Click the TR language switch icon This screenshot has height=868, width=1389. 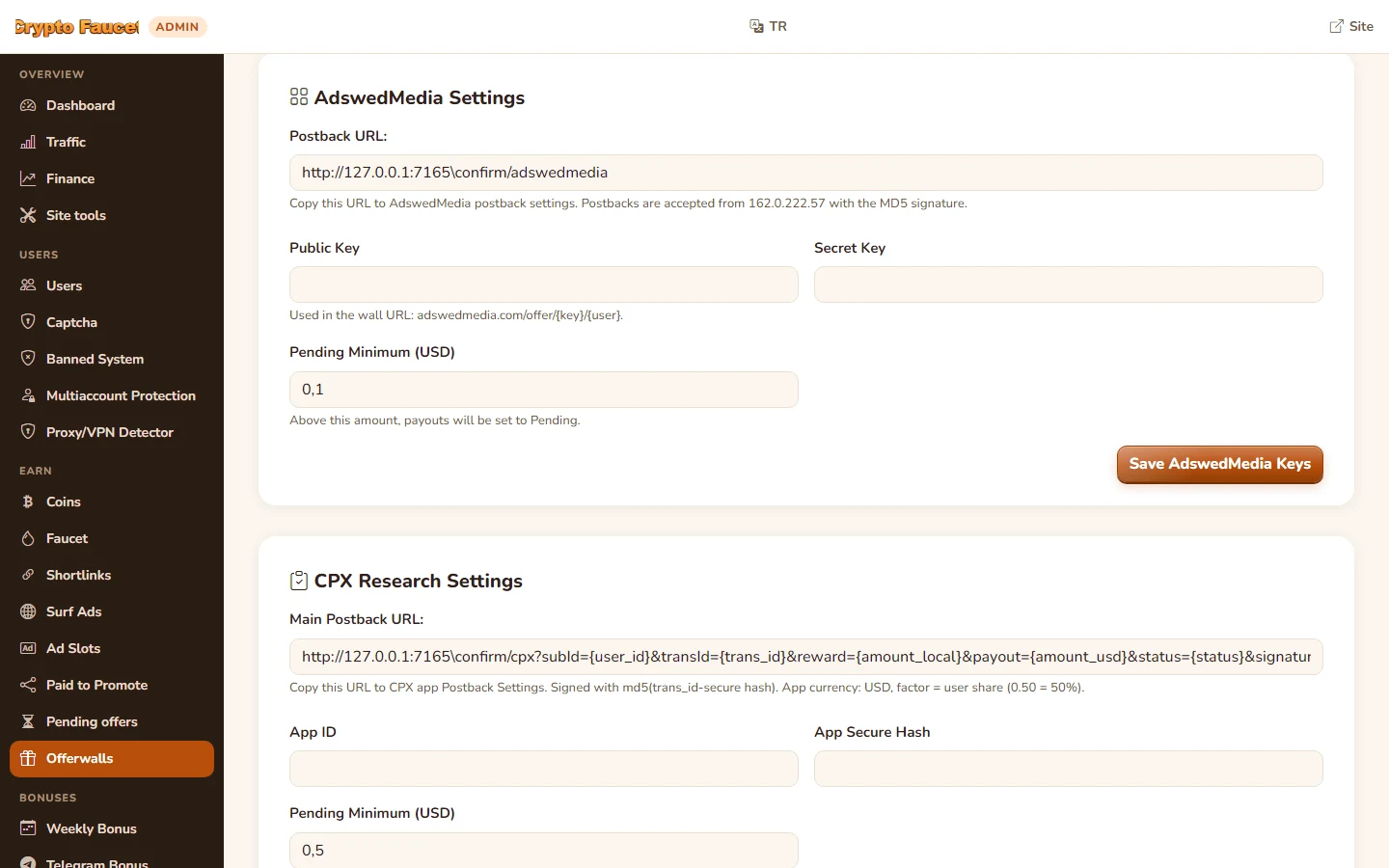tap(756, 26)
